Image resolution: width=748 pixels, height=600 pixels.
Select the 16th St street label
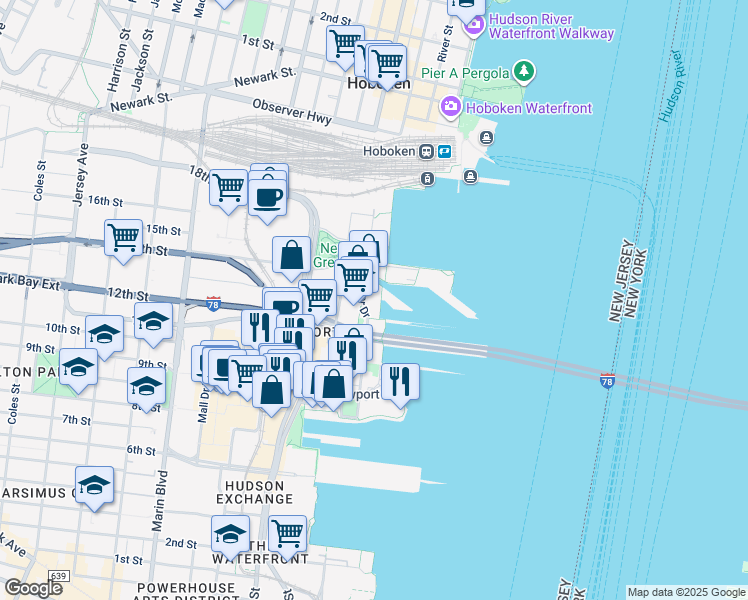[x=105, y=201]
